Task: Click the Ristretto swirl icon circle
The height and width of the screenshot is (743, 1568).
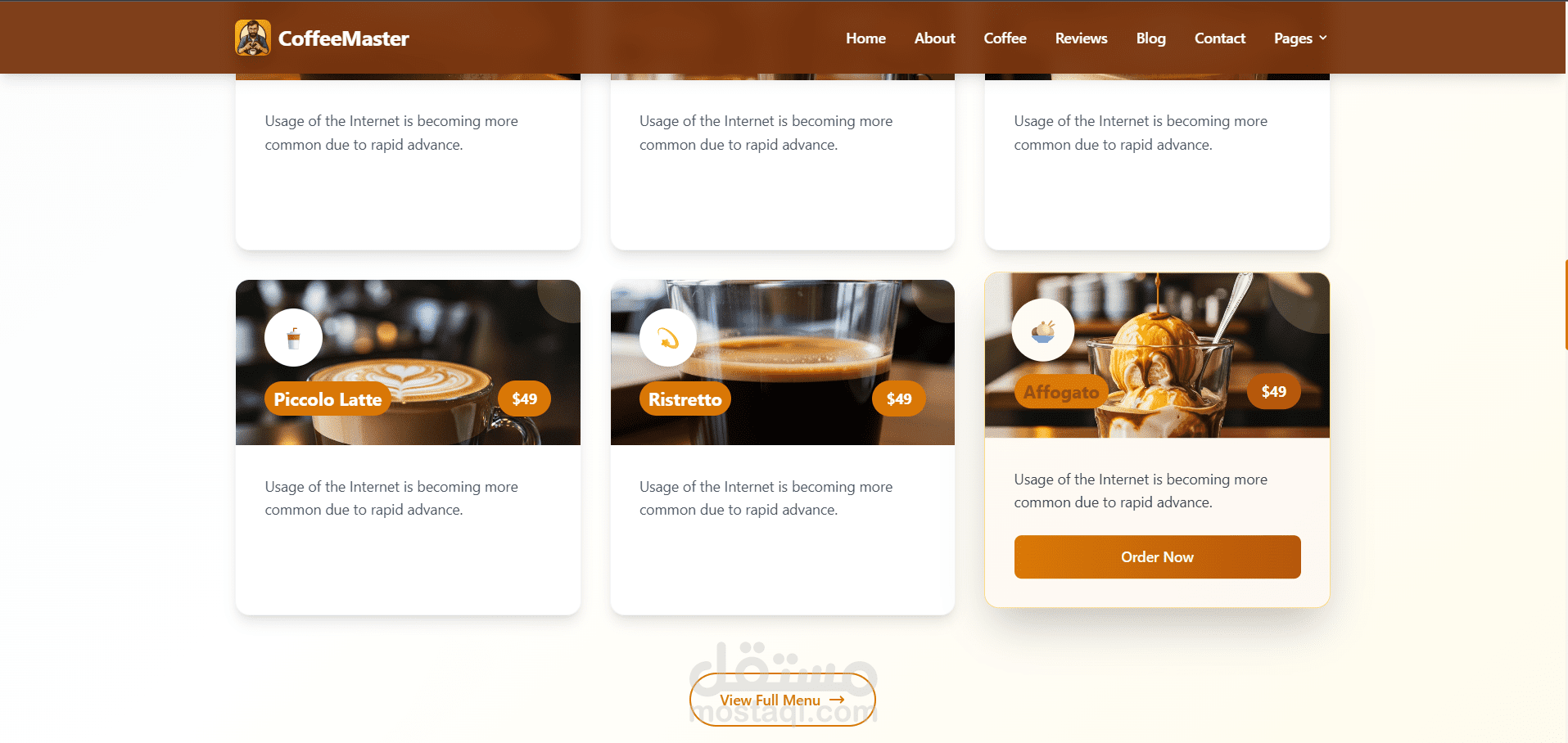Action: tap(668, 337)
